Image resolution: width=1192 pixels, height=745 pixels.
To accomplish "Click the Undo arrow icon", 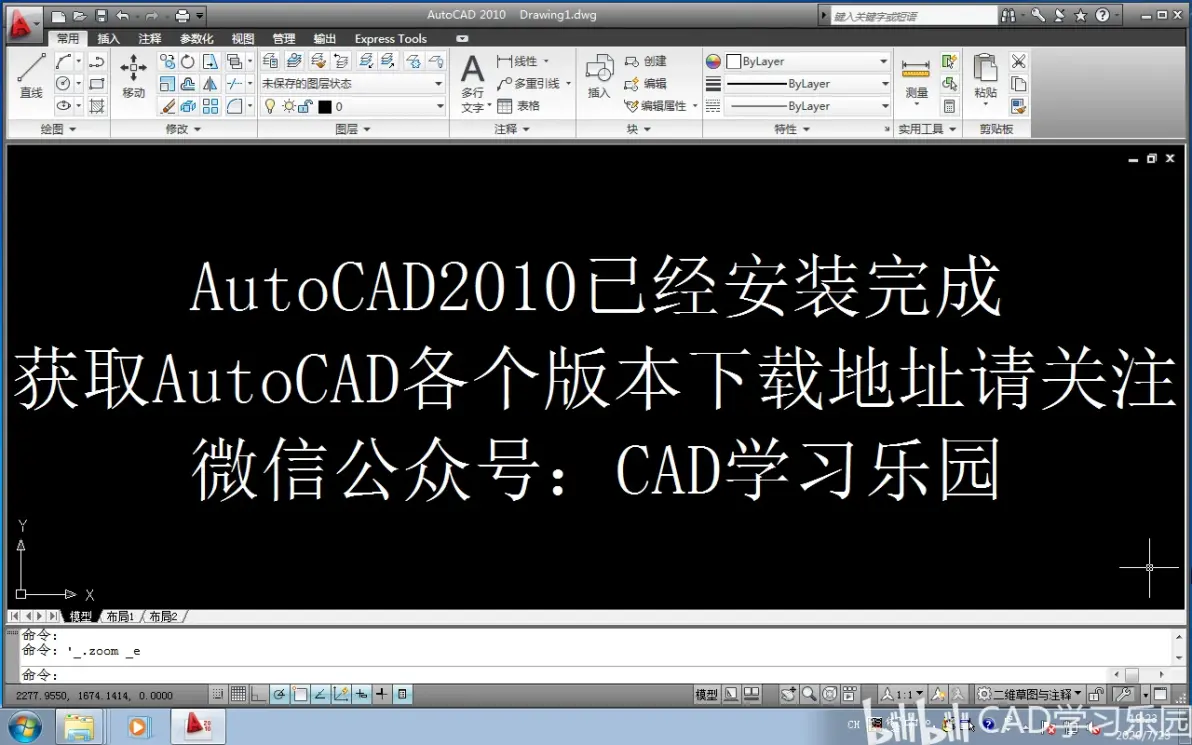I will (x=122, y=15).
